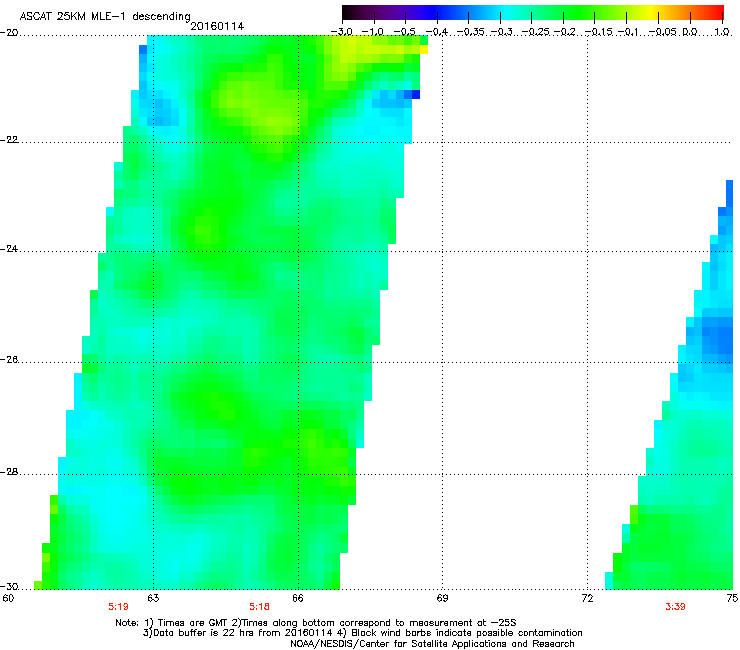Click the red swath time 3:39
Viewport: 740px width, 650px height.
(675, 607)
